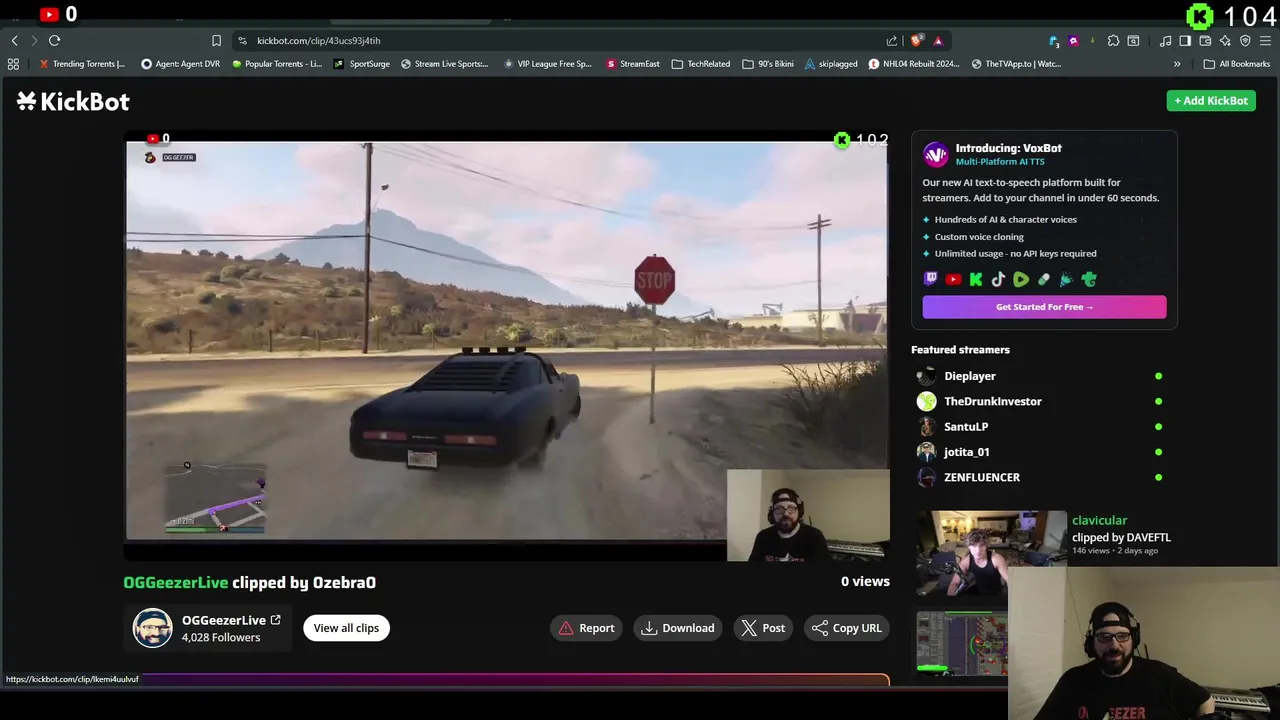
Task: Click the share page icon in the address bar
Action: pos(892,41)
